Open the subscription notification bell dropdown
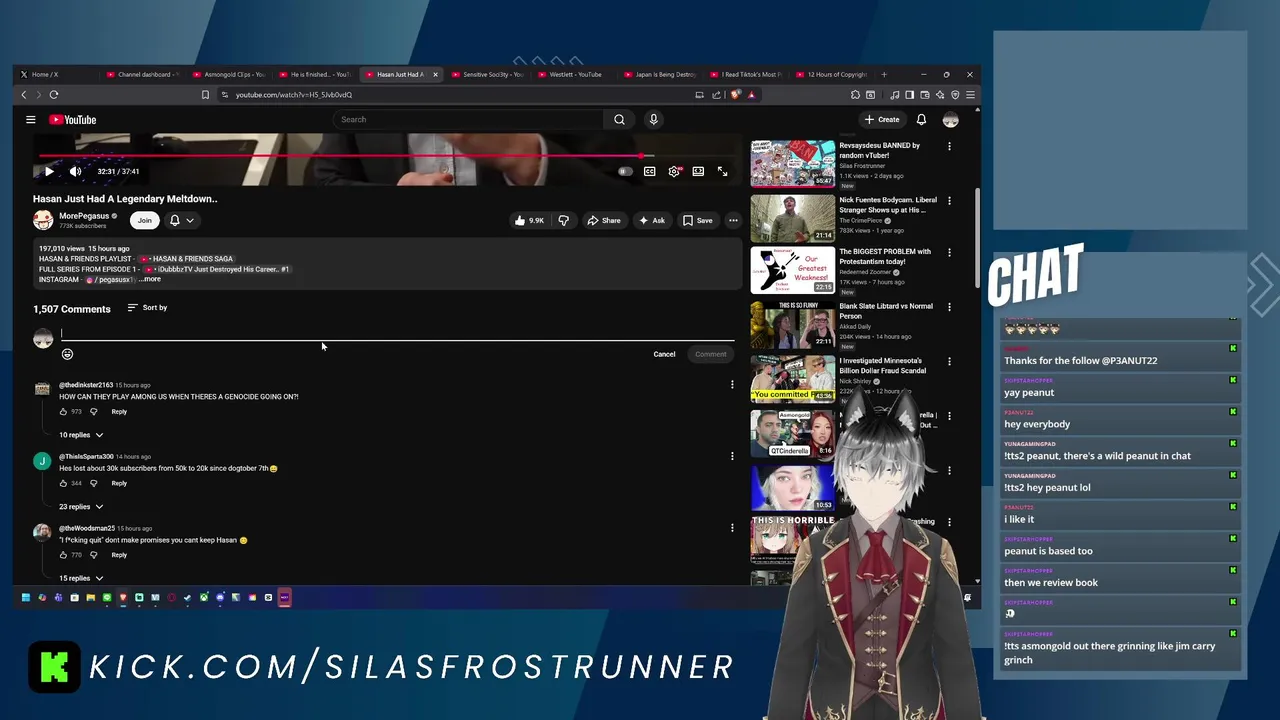This screenshot has height=720, width=1280. pyautogui.click(x=181, y=221)
